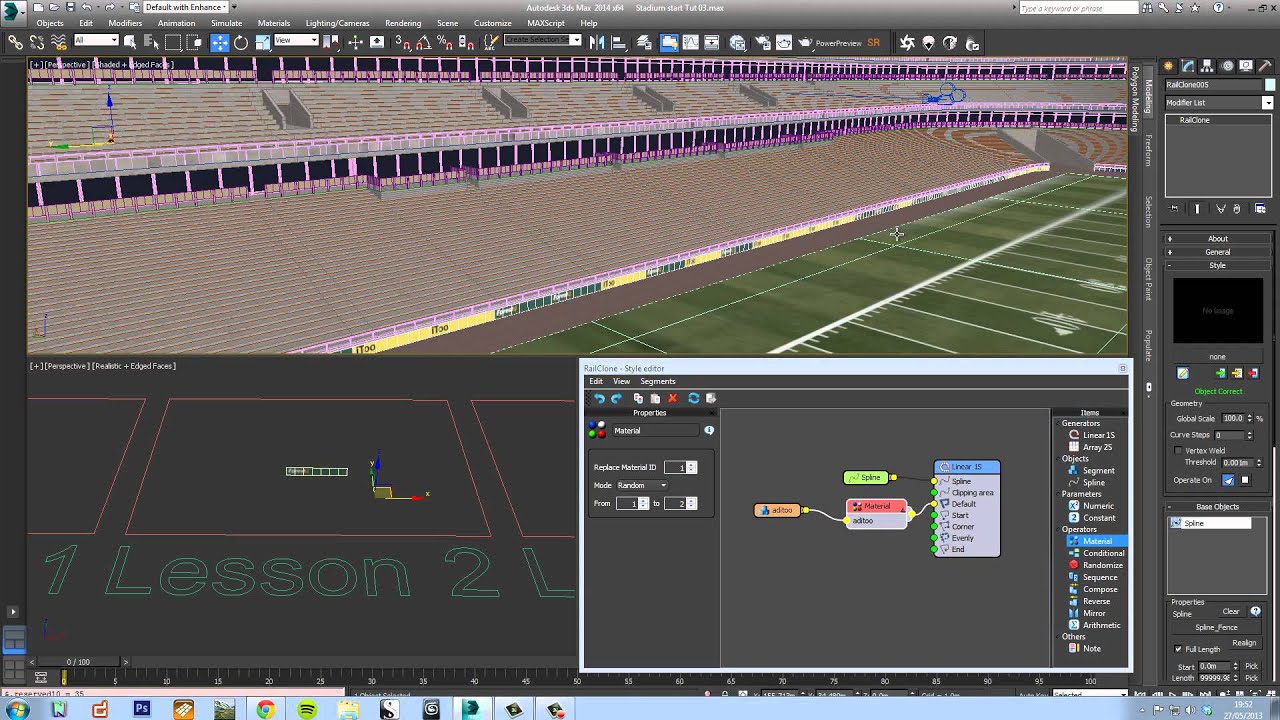Click the green Spline node in graph
The height and width of the screenshot is (720, 1280).
coord(866,477)
